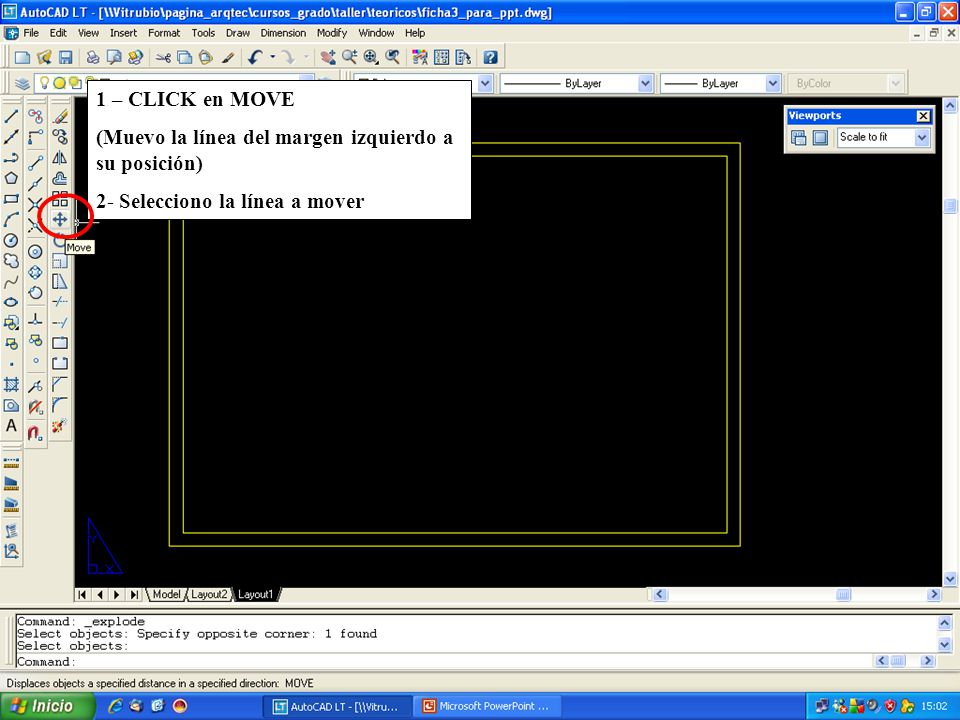Open the Format menu
The height and width of the screenshot is (720, 960).
(x=164, y=33)
